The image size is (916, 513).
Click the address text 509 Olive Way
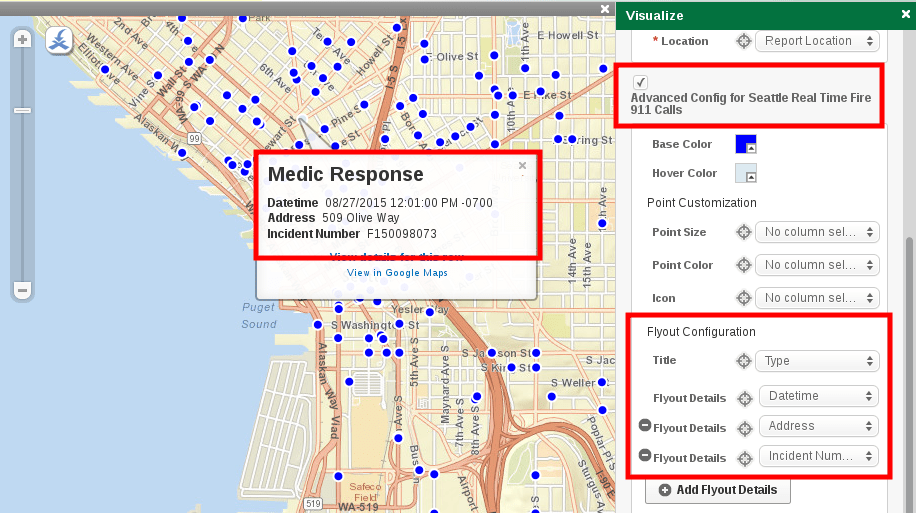(x=361, y=218)
